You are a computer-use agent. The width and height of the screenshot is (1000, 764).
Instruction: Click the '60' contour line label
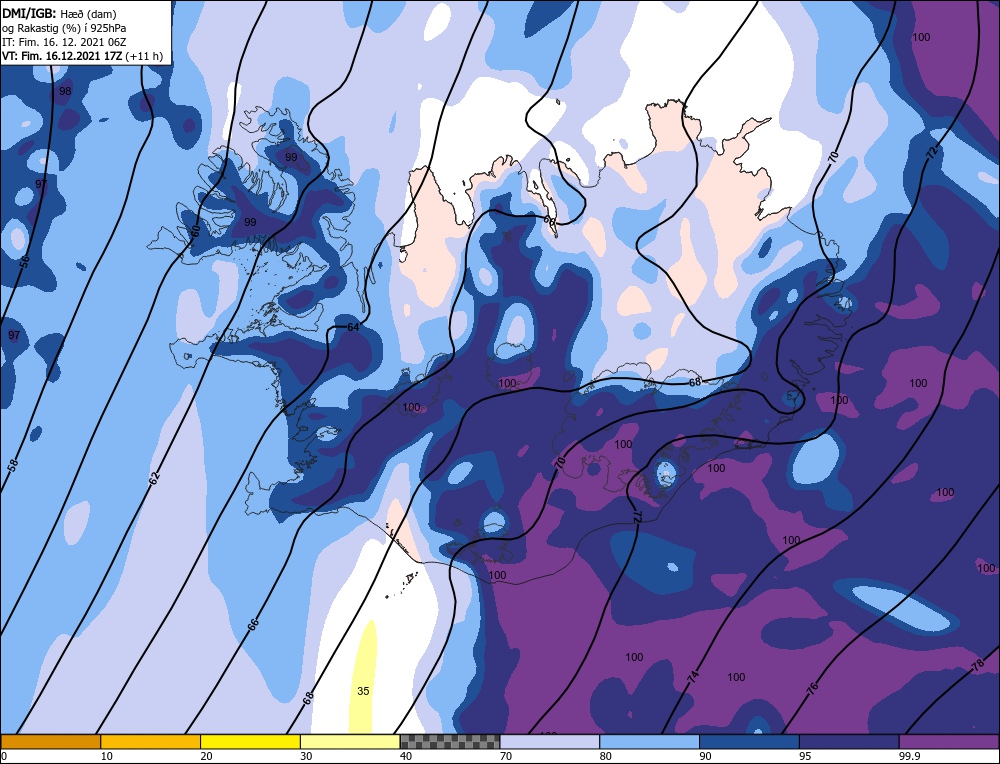coord(195,231)
